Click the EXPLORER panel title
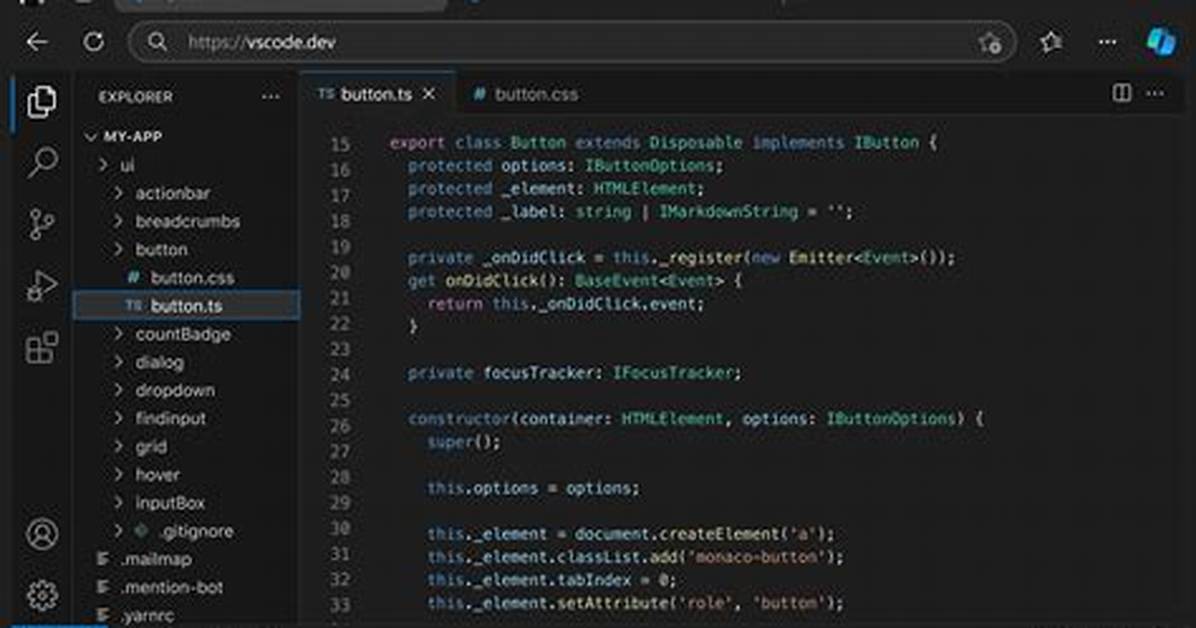This screenshot has height=628, width=1196. (x=136, y=97)
